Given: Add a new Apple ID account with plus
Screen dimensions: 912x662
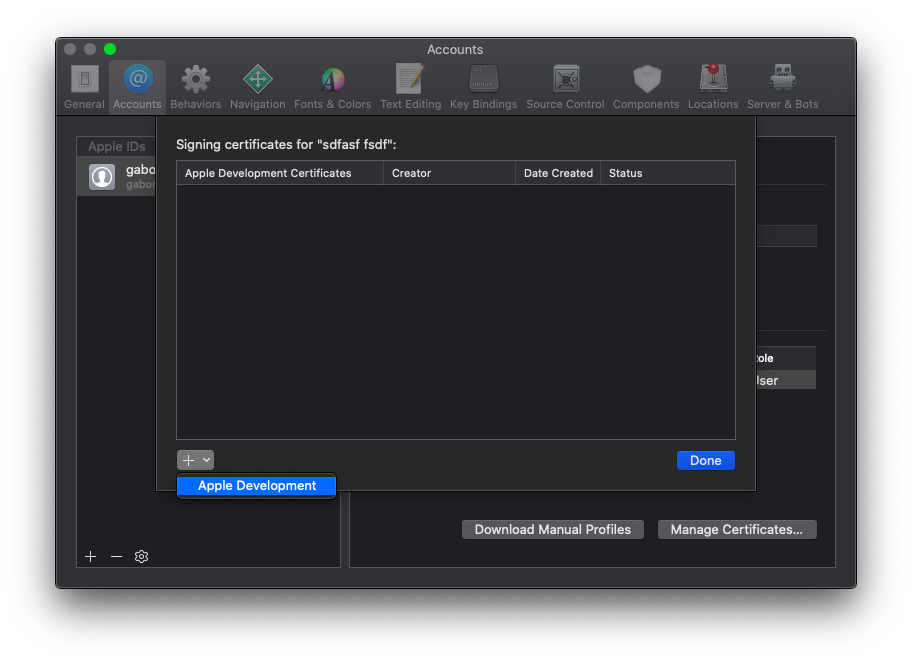Looking at the screenshot, I should coord(90,557).
